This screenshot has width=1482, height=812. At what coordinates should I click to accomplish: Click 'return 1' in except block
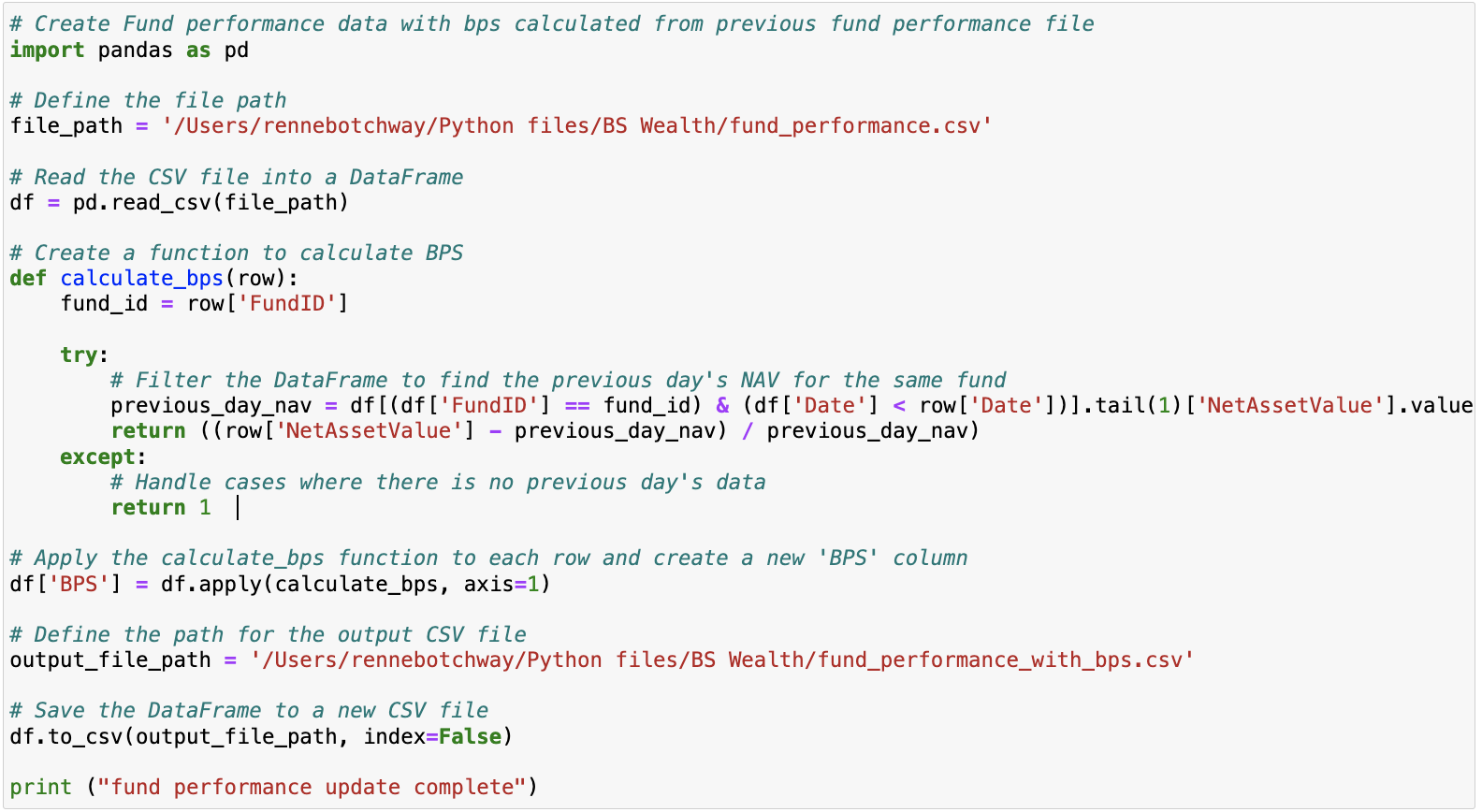pos(161,508)
